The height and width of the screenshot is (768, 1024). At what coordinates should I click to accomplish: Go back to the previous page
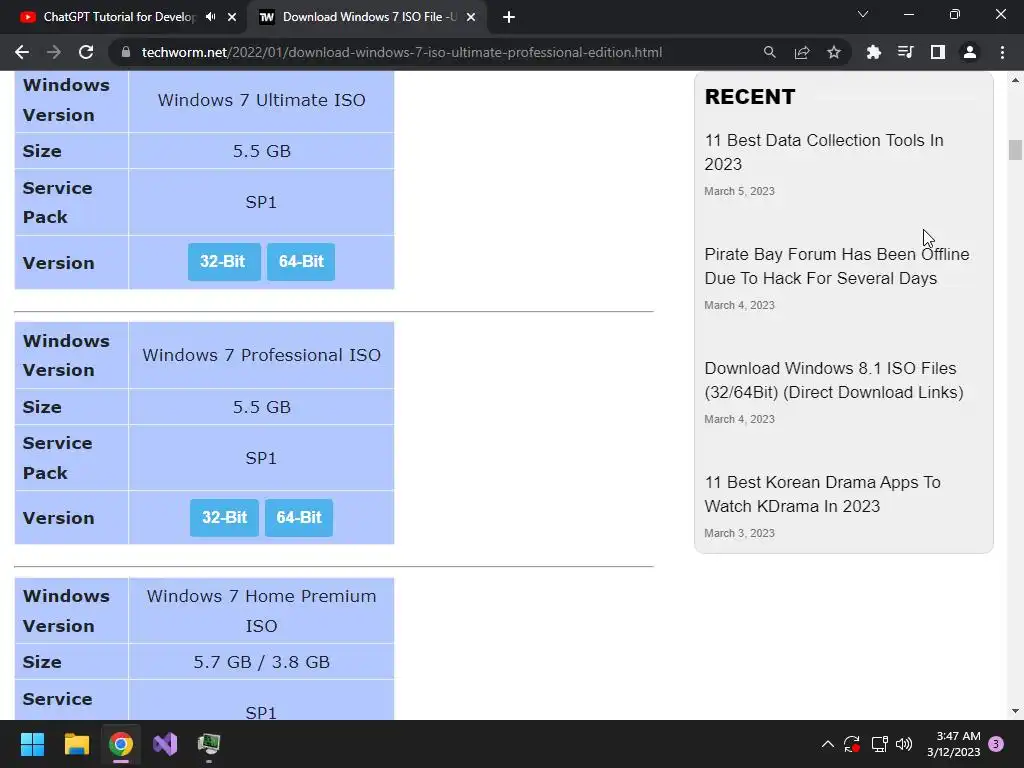[22, 52]
